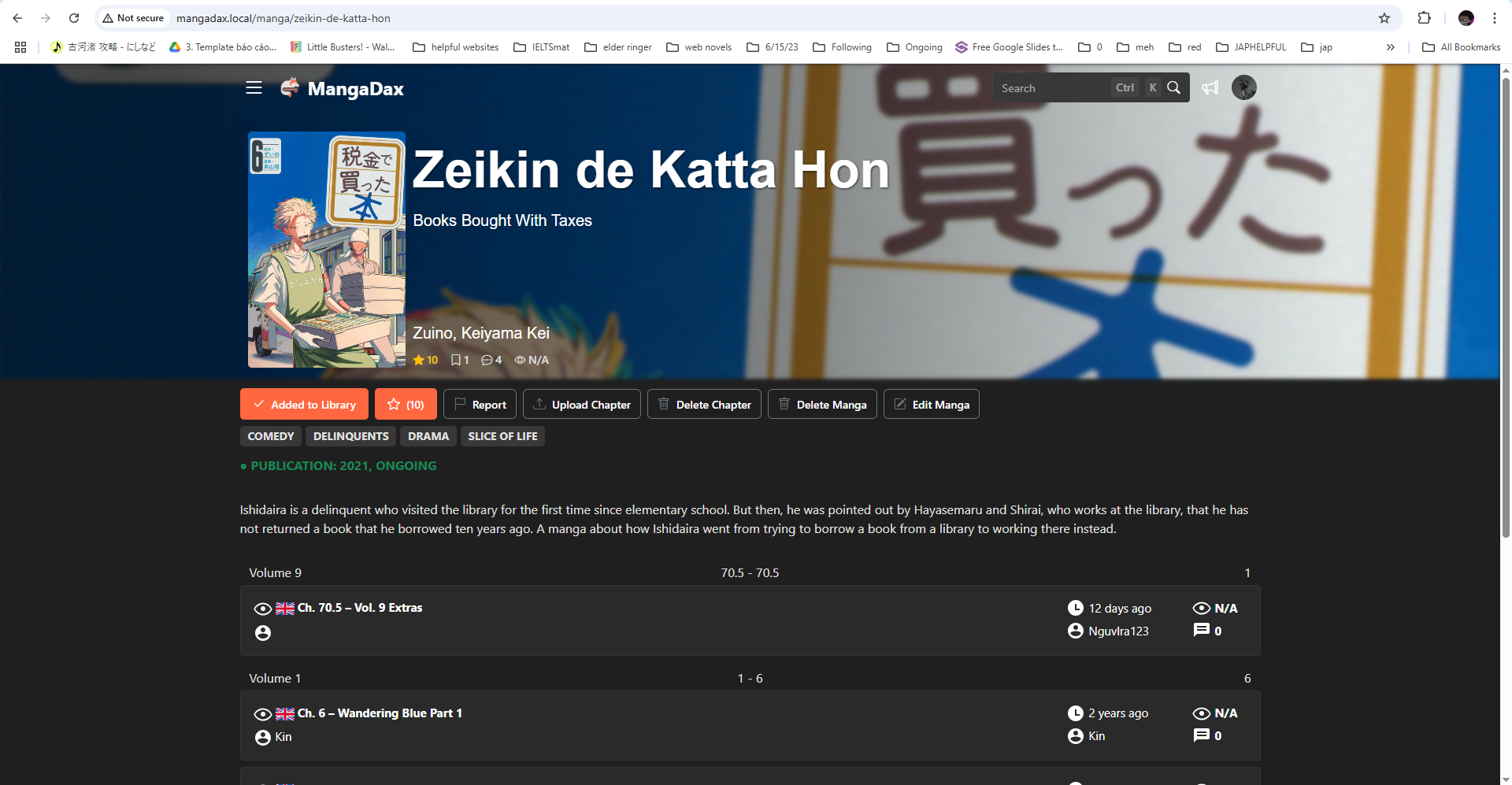Expand the hidden bookmarks chevron

(1391, 47)
